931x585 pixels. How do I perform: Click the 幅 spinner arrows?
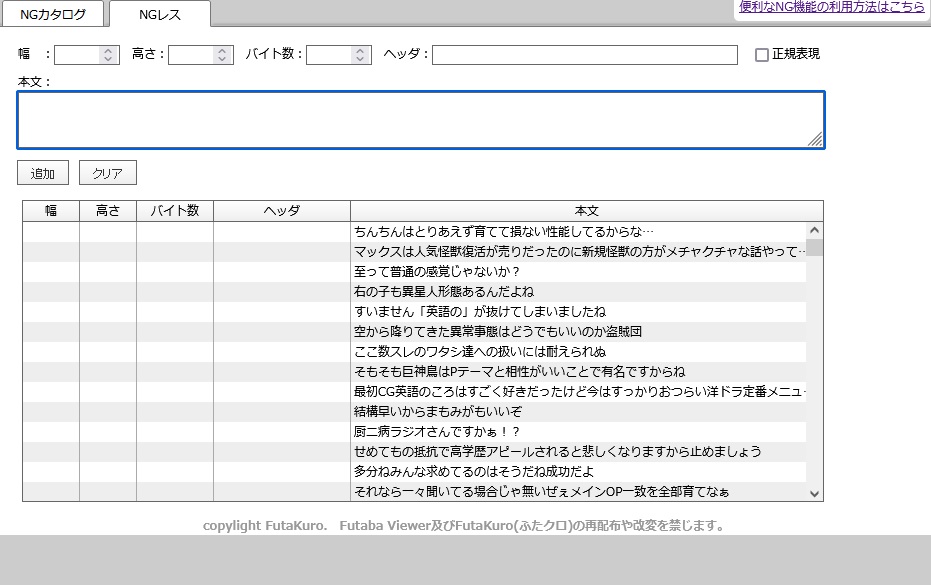coord(109,55)
